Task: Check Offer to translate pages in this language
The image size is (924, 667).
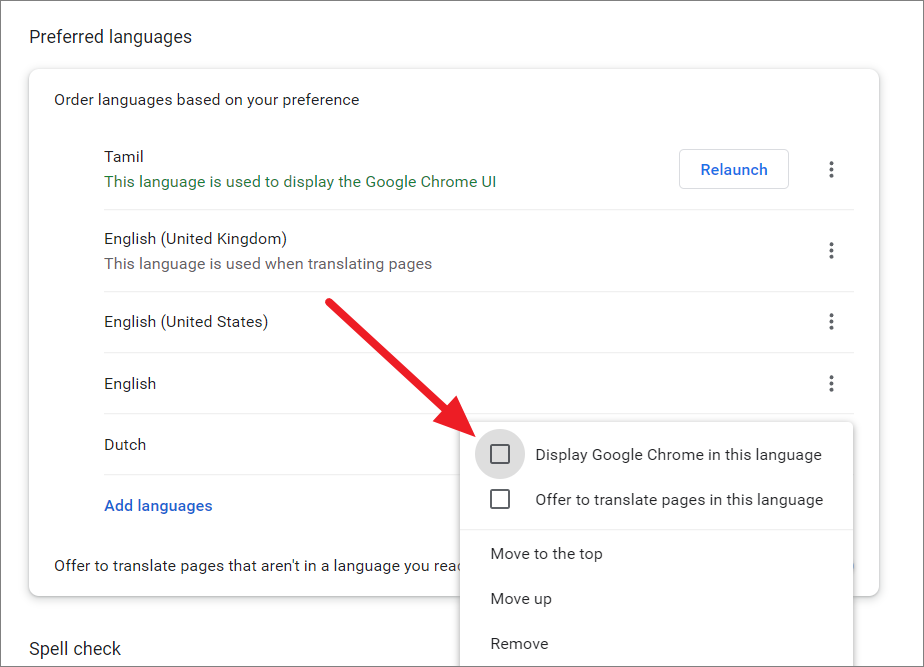Action: (x=500, y=499)
